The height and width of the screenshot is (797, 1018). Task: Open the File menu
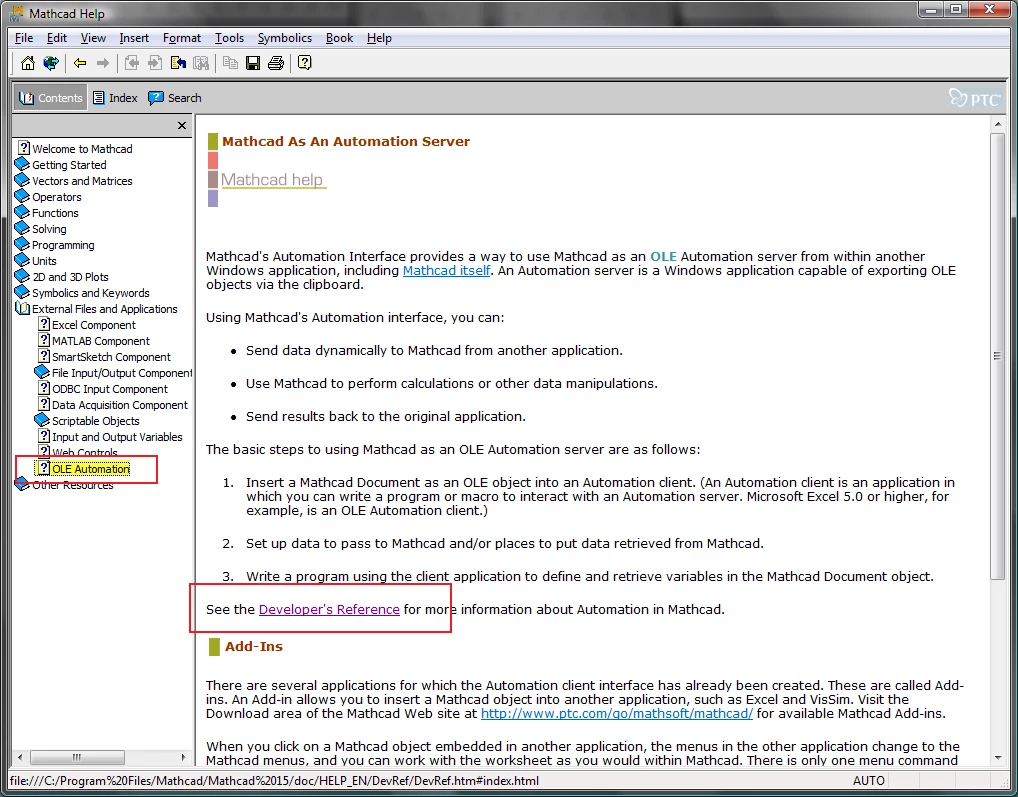click(24, 38)
